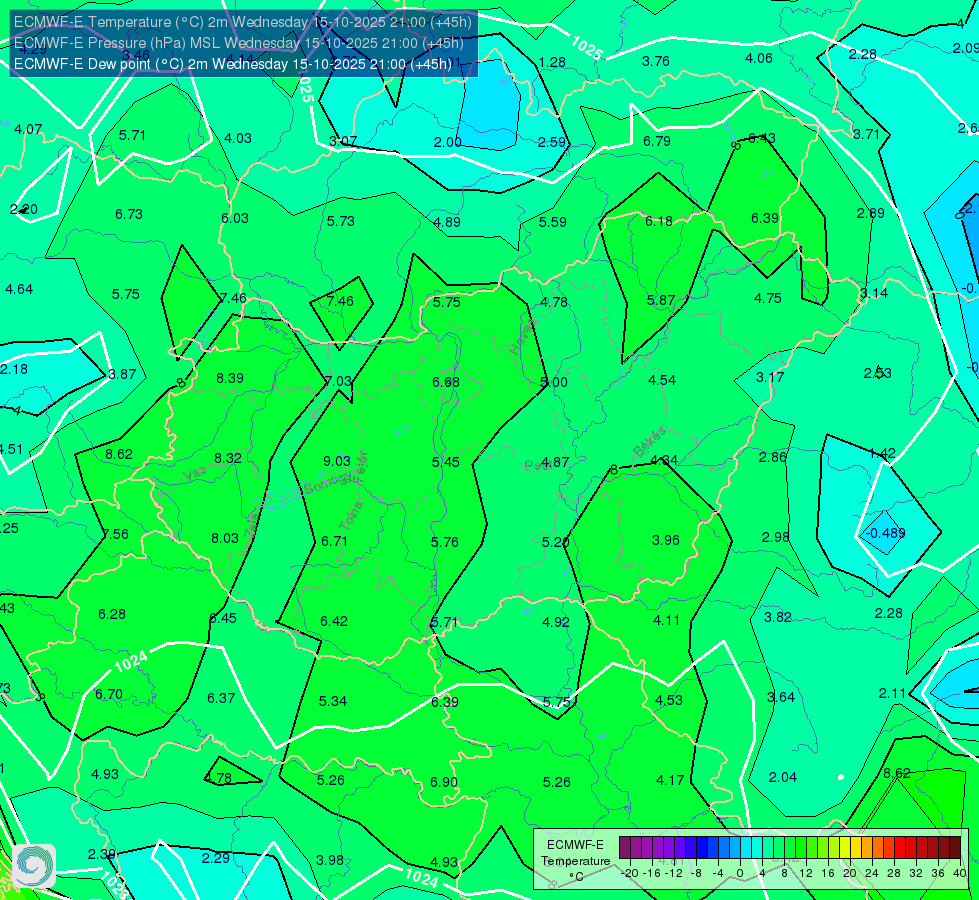Click the 4.53 temperature value
The width and height of the screenshot is (979, 900).
click(x=669, y=700)
